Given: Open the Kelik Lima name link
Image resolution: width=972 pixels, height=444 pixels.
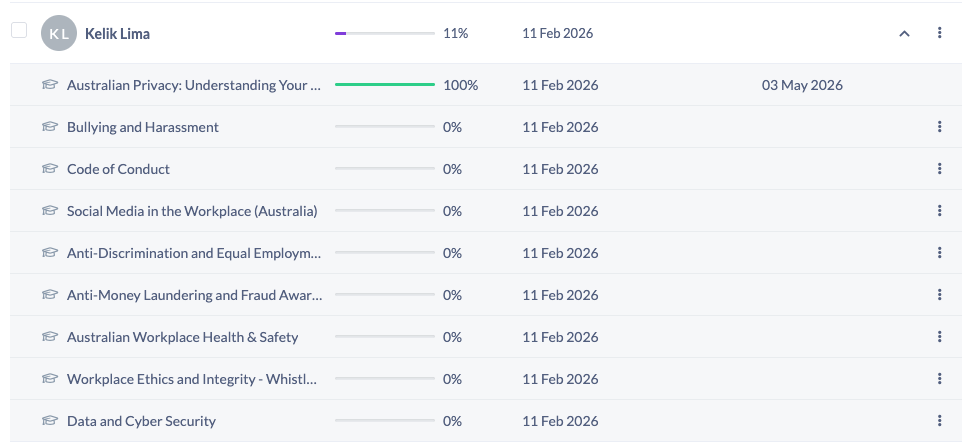Looking at the screenshot, I should 117,33.
